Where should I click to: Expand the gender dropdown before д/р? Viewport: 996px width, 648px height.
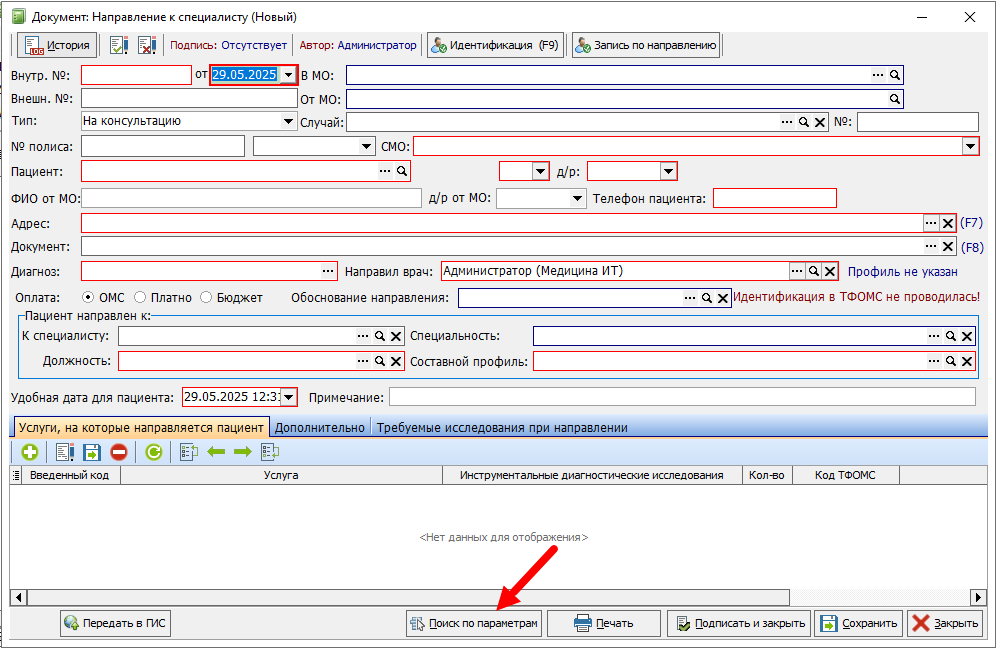540,171
